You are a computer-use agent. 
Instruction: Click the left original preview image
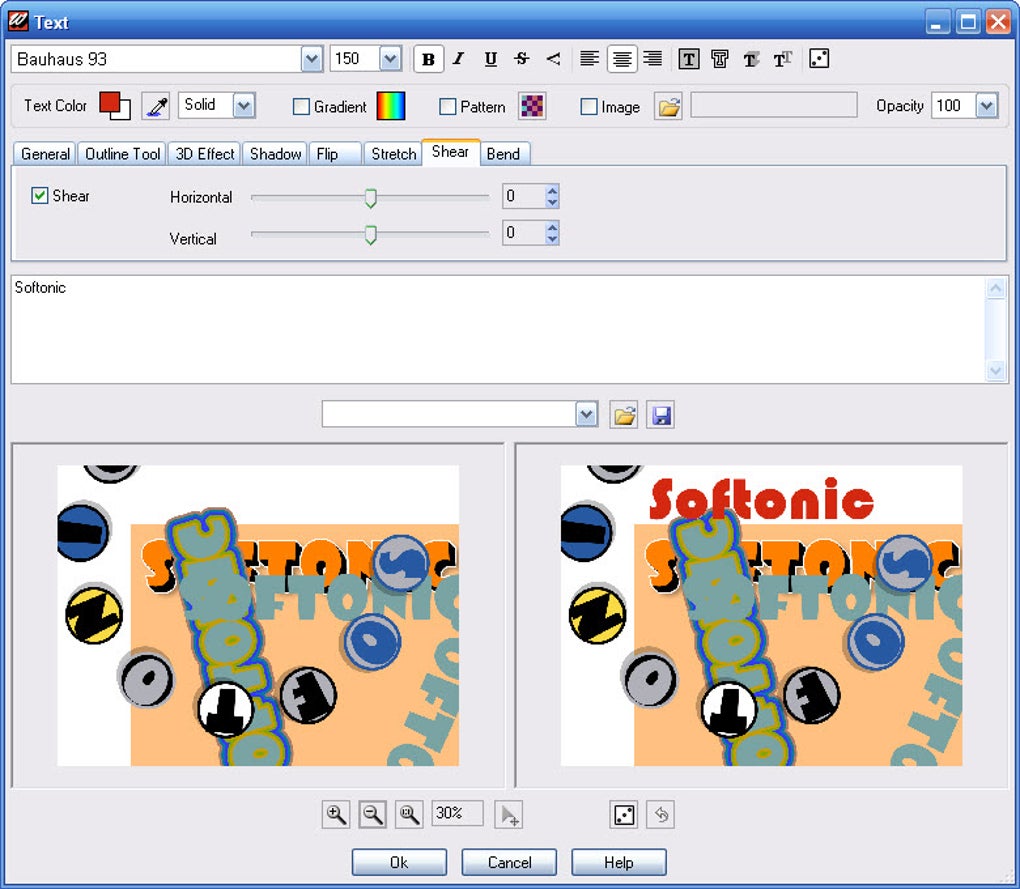[258, 615]
